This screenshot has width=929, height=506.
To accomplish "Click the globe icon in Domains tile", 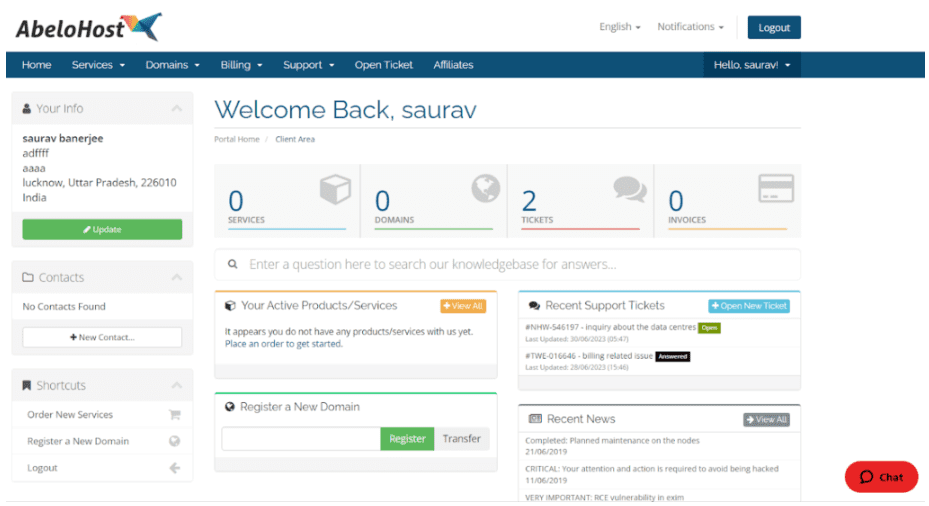I will tap(486, 188).
